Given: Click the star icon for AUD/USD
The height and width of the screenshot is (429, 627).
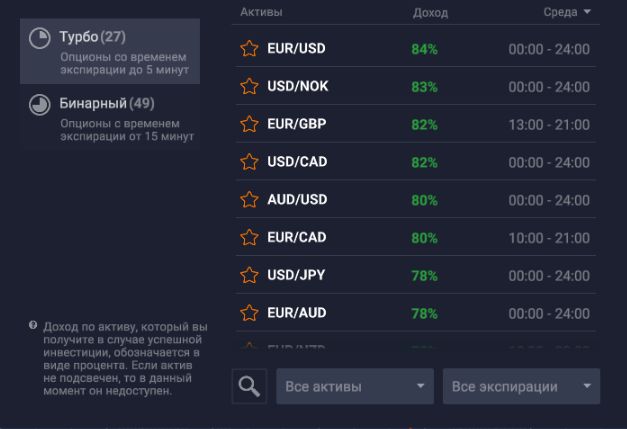Looking at the screenshot, I should 249,200.
